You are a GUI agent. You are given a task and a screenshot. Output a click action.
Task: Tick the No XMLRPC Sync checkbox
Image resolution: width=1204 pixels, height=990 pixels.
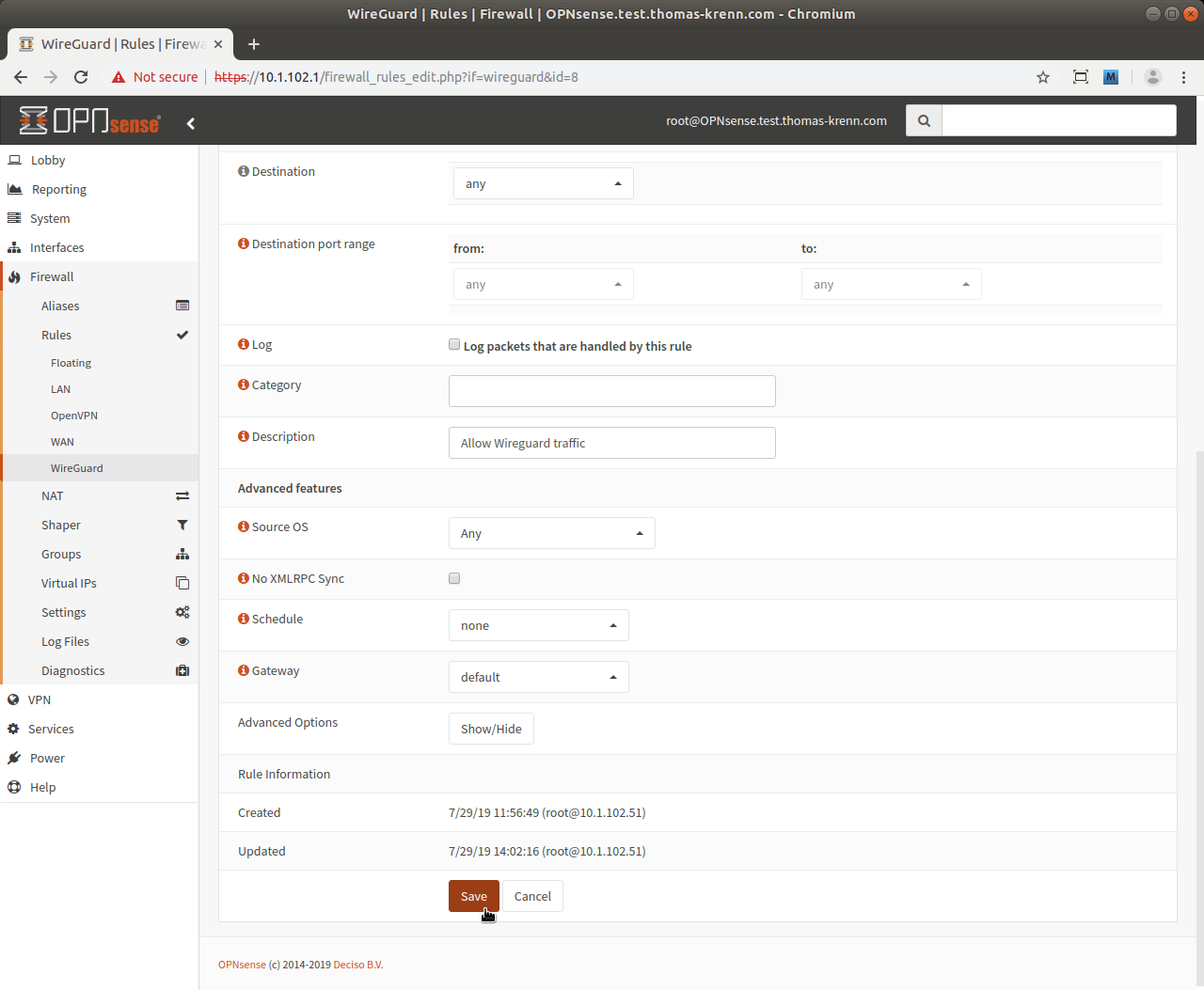[454, 578]
